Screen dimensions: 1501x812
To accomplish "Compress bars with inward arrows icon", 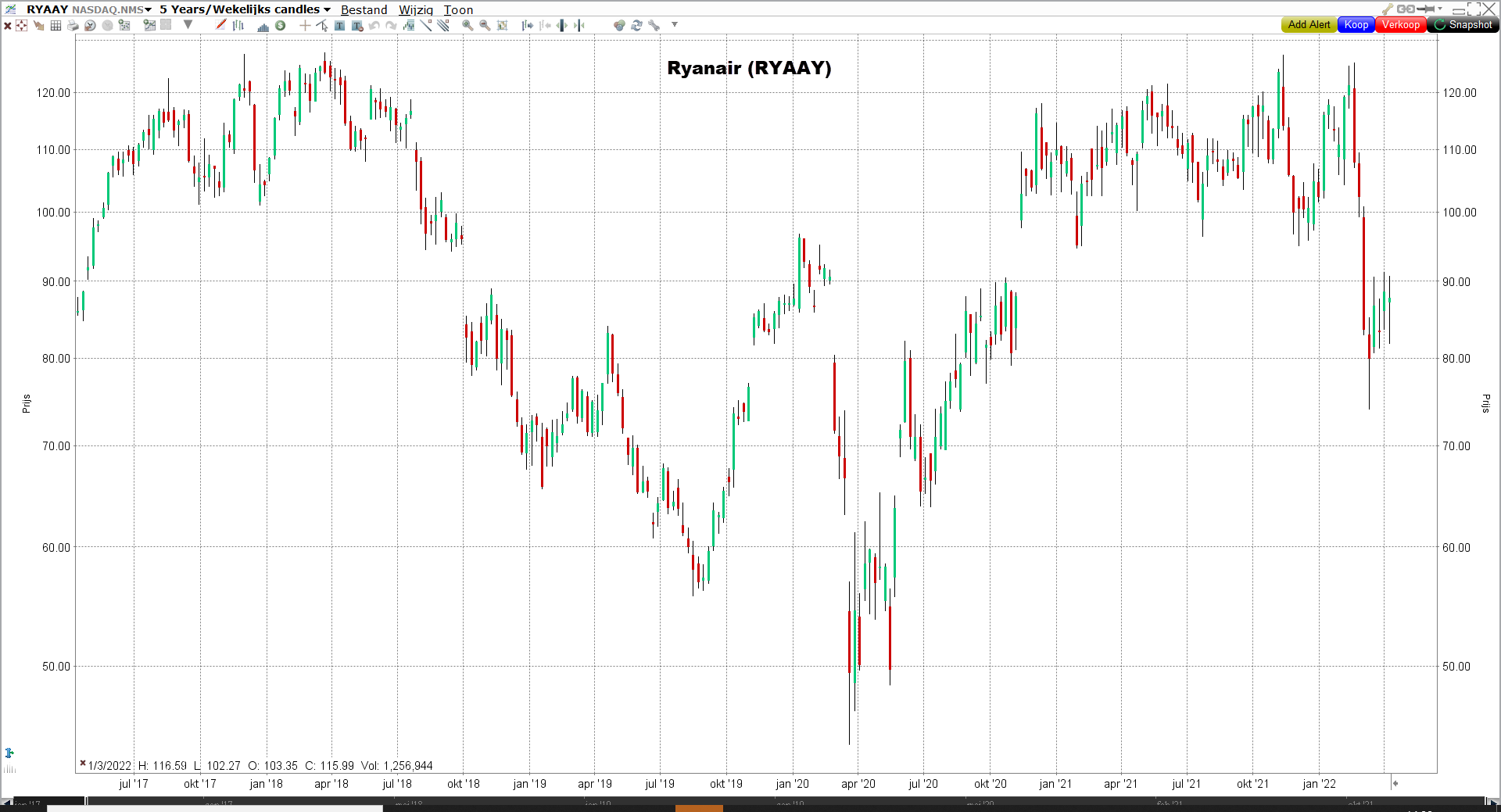I will 579,25.
